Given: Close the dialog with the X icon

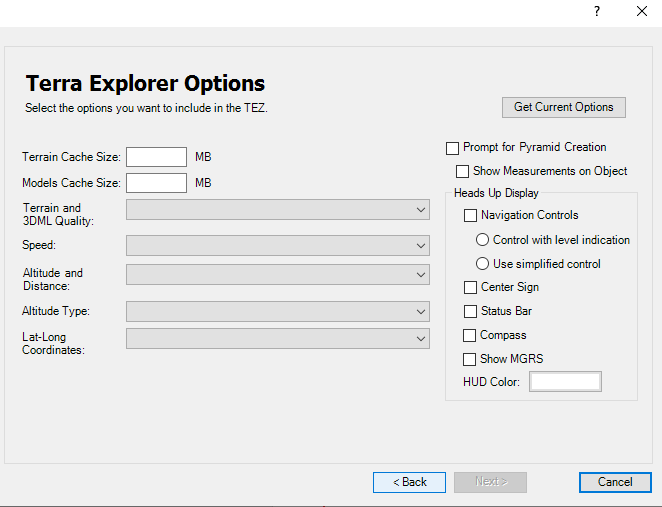Looking at the screenshot, I should [x=642, y=11].
